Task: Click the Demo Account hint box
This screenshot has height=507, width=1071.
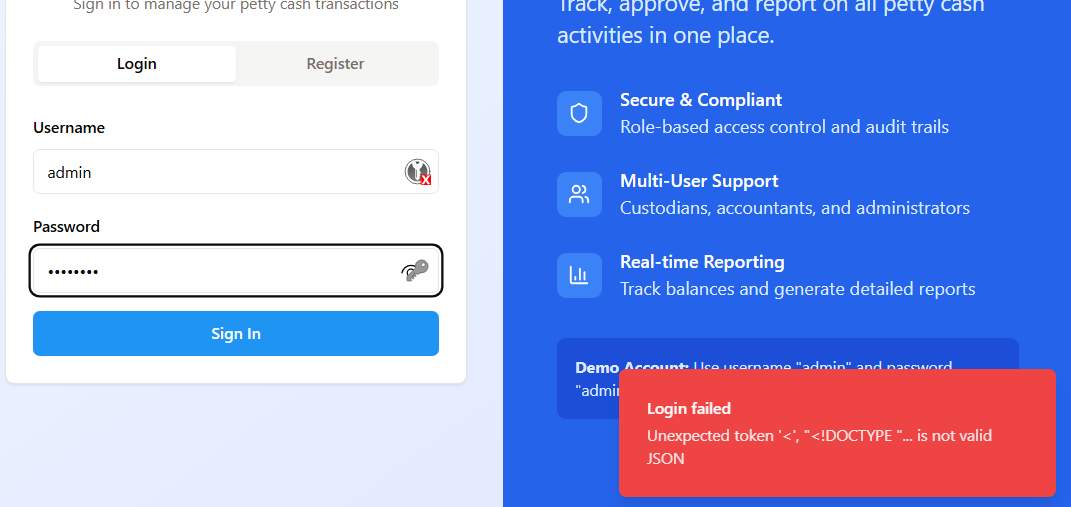Action: point(588,379)
